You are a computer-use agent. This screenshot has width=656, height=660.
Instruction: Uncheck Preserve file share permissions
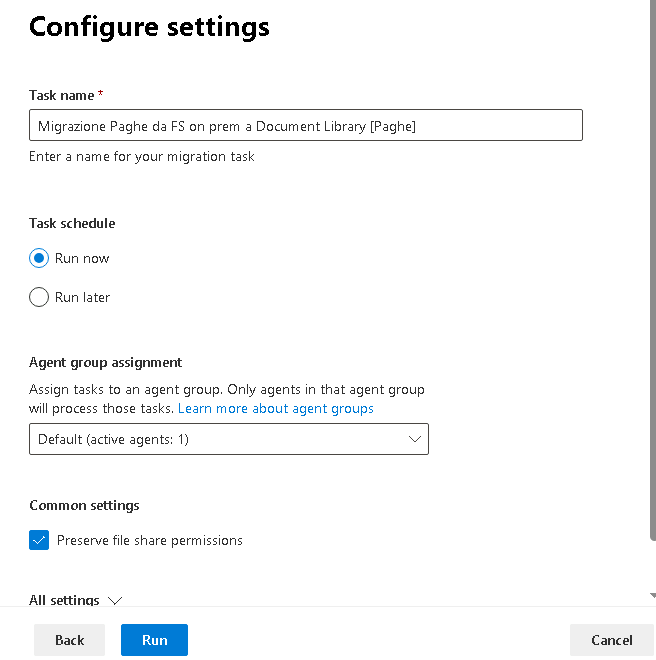click(39, 540)
